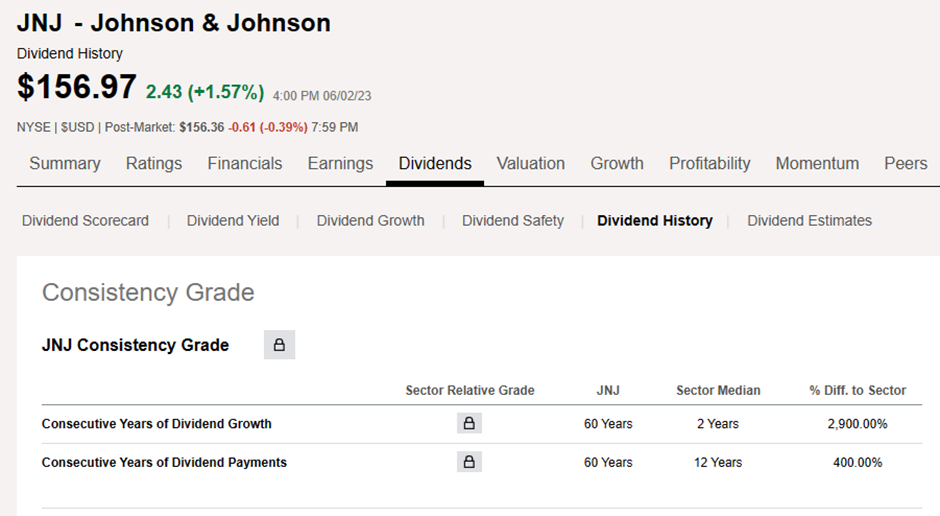The width and height of the screenshot is (940, 516).
Task: Go to the Momentum tab
Action: click(x=817, y=164)
